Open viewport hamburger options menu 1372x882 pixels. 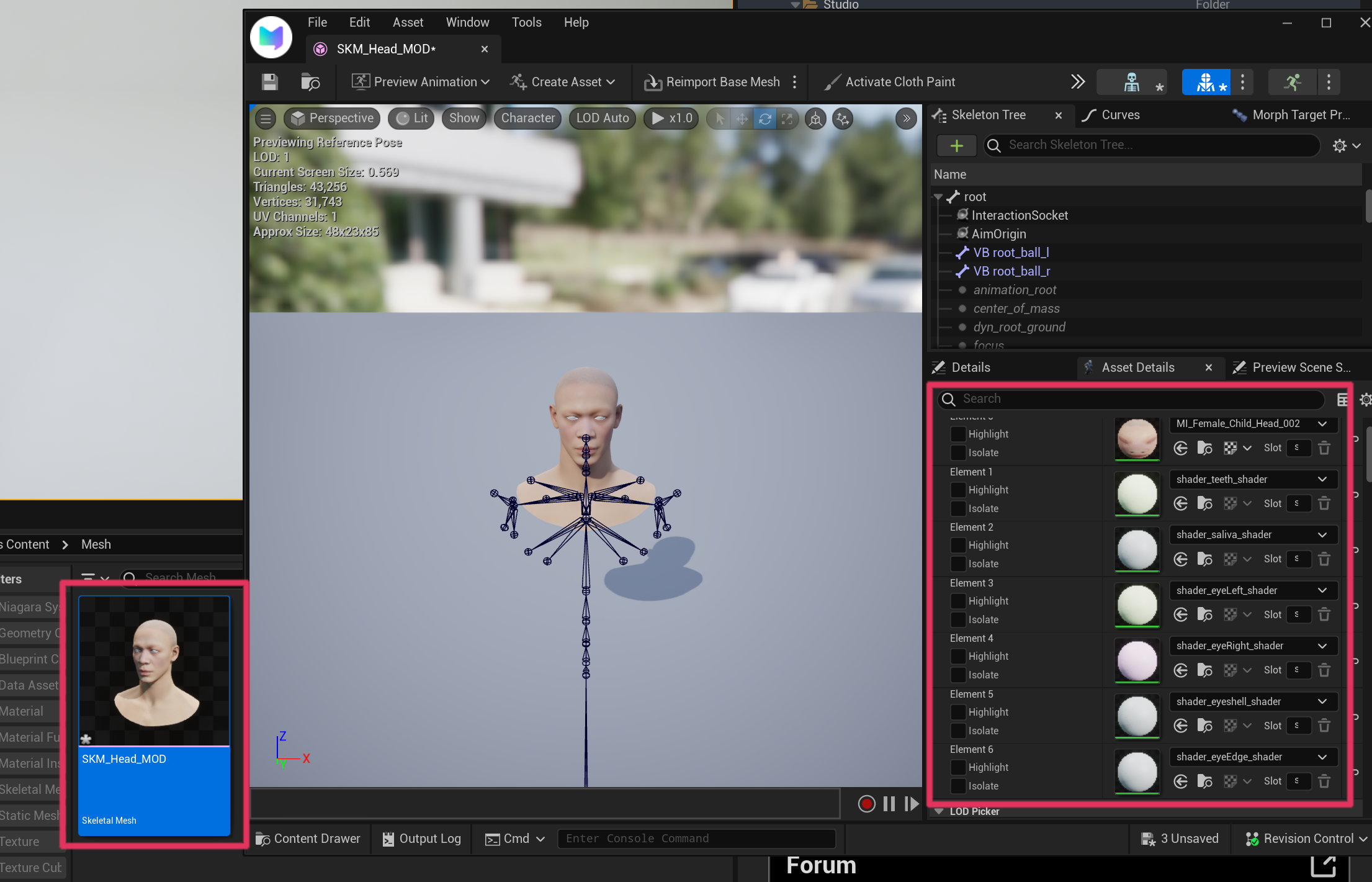tap(266, 119)
